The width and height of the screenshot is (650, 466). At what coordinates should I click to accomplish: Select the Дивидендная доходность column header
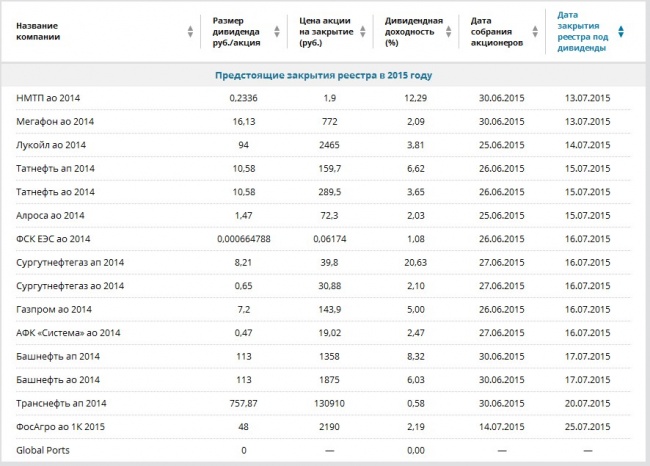click(414, 32)
